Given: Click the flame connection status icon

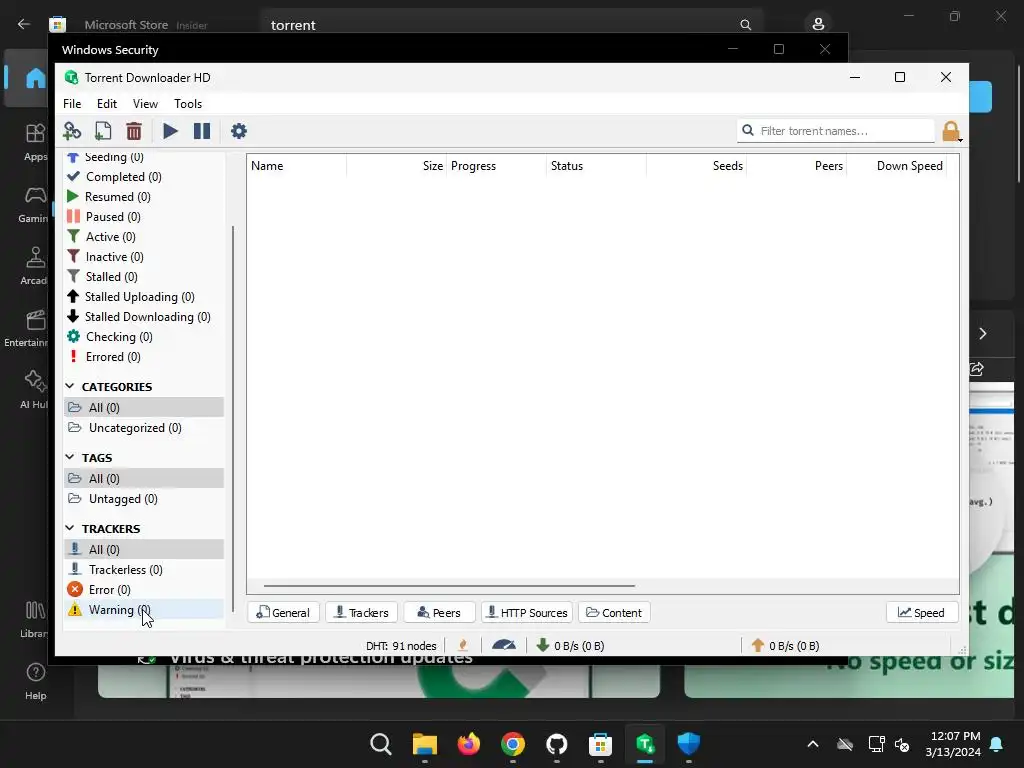Looking at the screenshot, I should point(463,646).
